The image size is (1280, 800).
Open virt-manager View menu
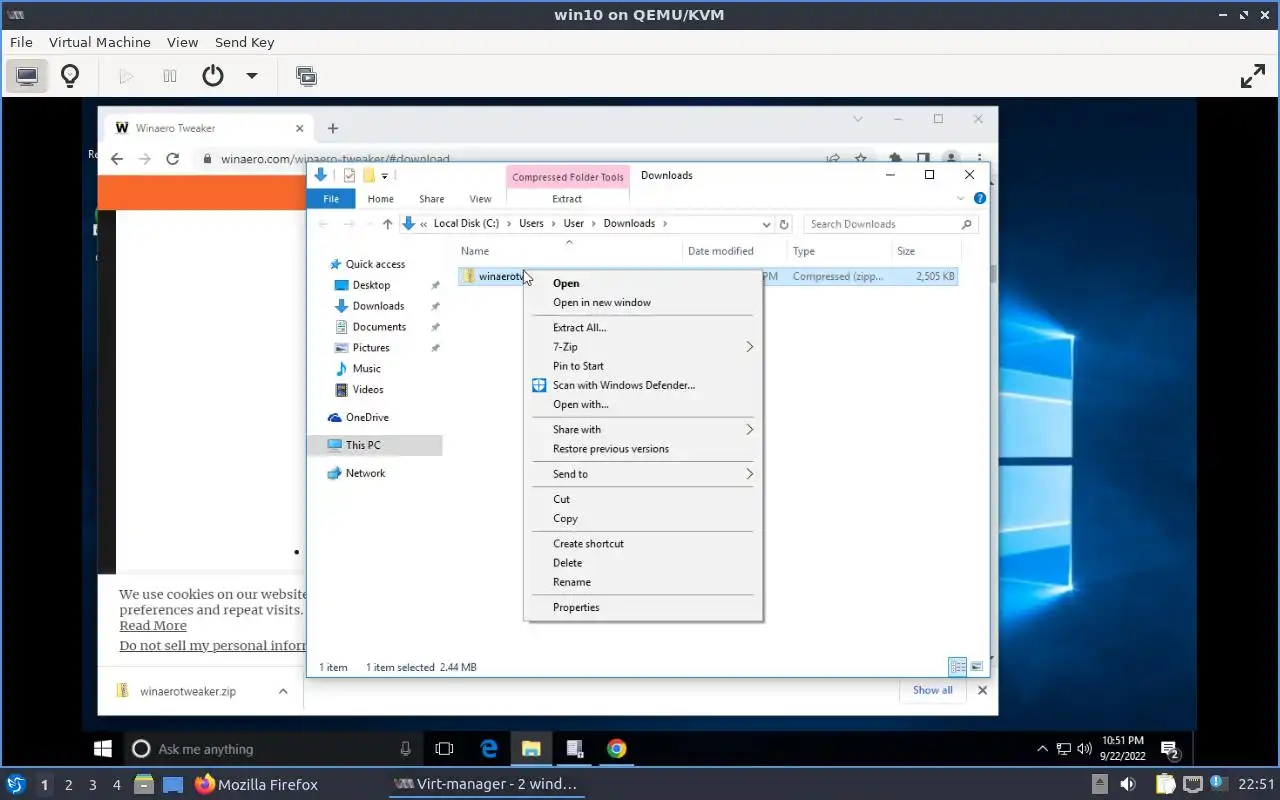[182, 42]
